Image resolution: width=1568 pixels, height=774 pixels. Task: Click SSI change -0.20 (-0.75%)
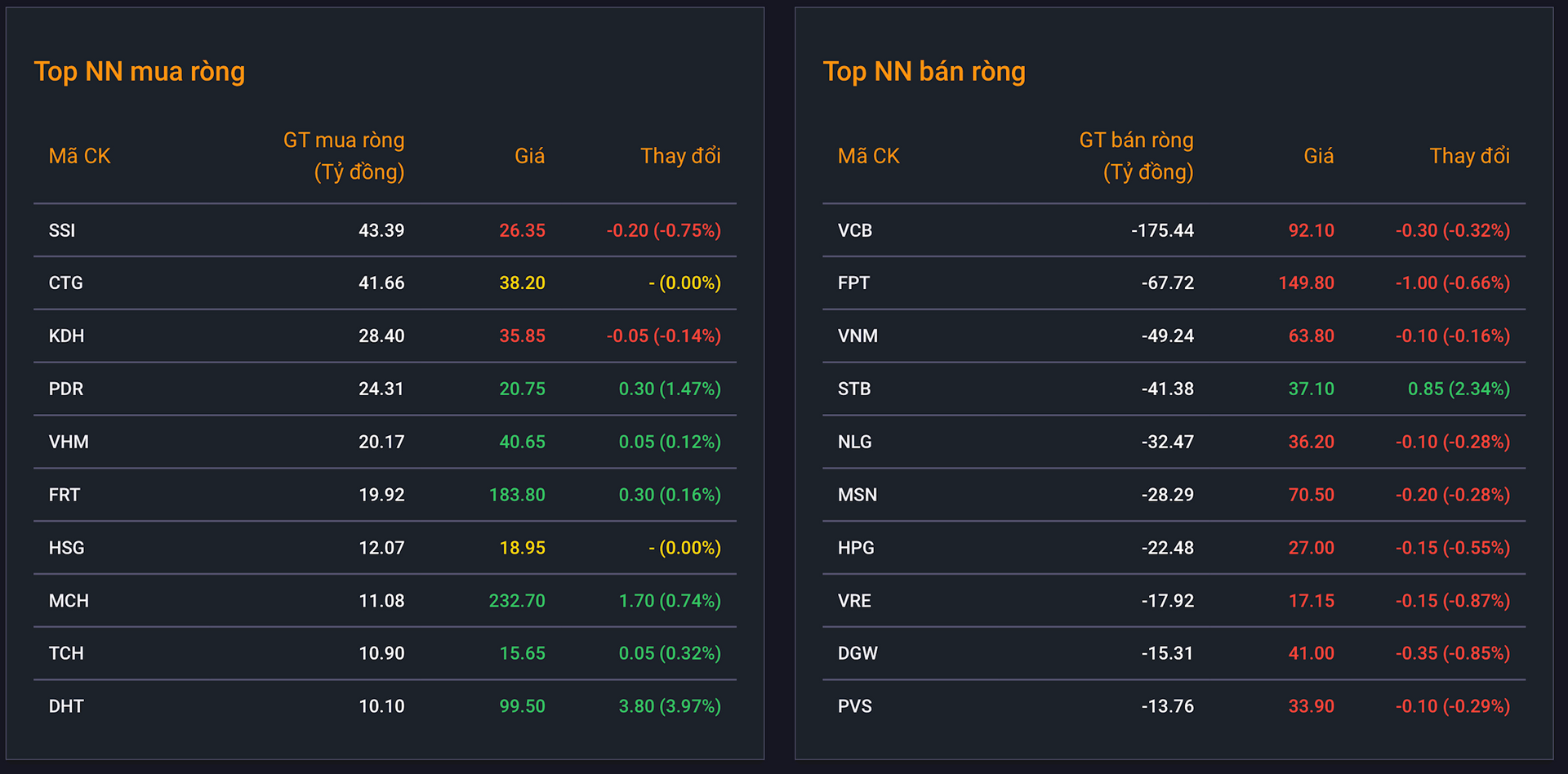[x=663, y=230]
